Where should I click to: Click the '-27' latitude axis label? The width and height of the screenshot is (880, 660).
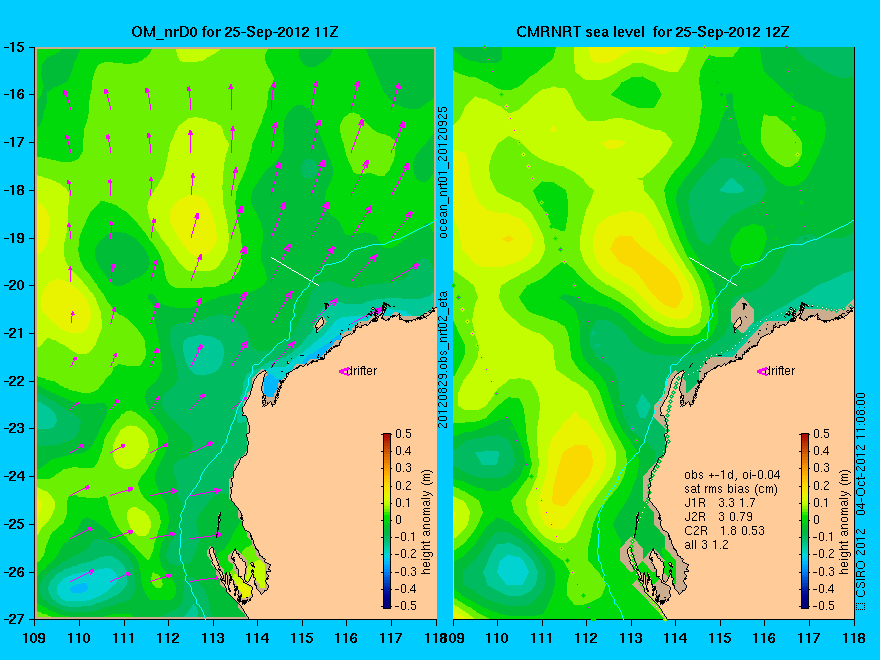pos(14,619)
